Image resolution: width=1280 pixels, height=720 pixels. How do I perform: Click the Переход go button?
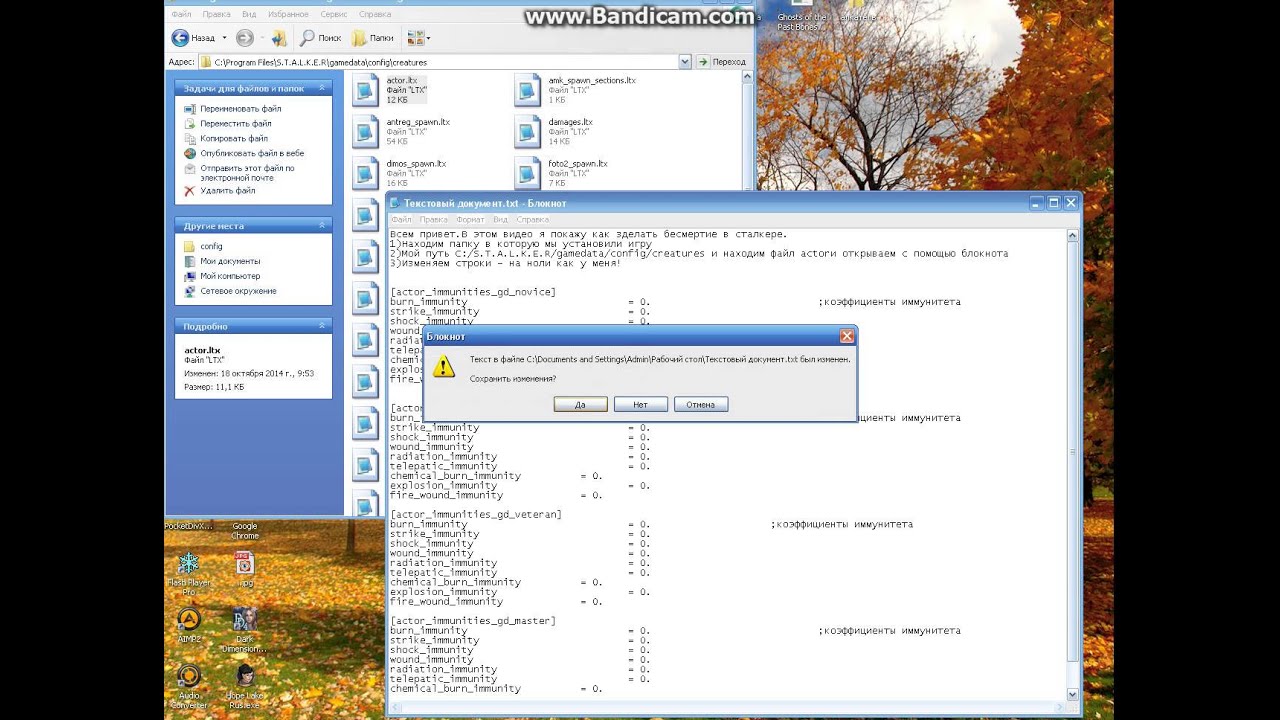click(721, 62)
